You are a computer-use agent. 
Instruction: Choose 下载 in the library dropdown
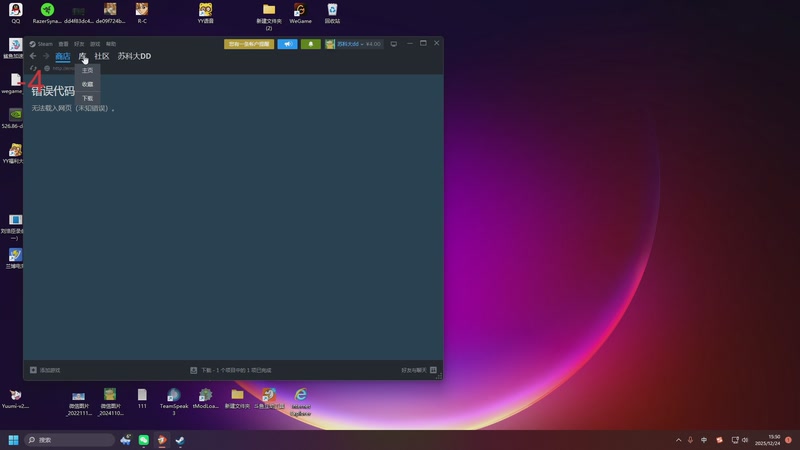pyautogui.click(x=87, y=98)
